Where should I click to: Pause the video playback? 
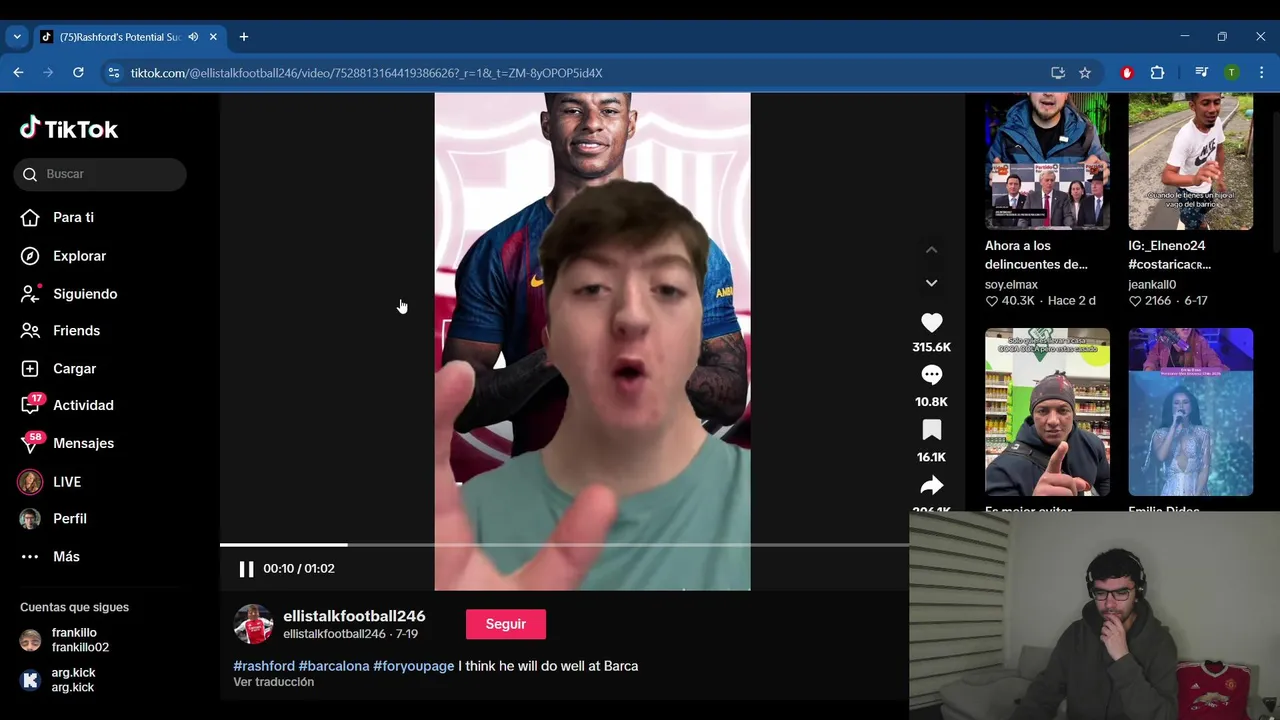[246, 569]
